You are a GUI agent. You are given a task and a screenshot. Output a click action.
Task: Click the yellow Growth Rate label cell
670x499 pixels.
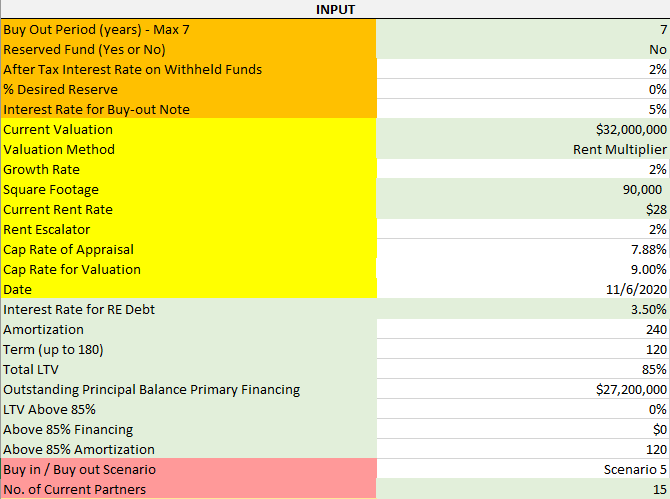tap(188, 170)
